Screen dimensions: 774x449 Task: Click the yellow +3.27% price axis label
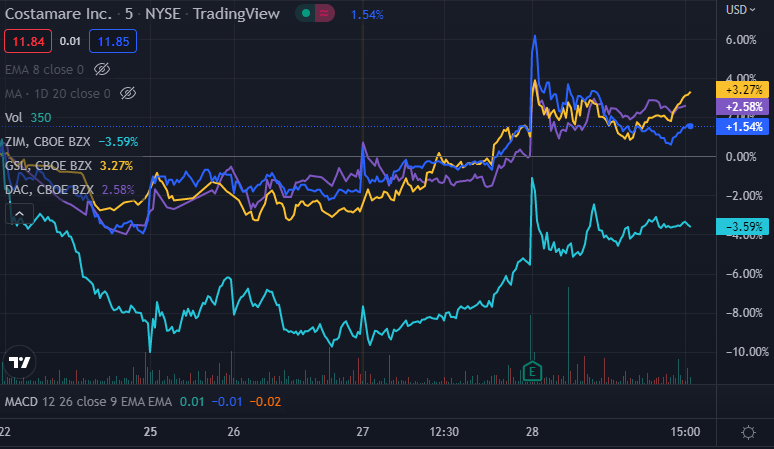pyautogui.click(x=742, y=90)
